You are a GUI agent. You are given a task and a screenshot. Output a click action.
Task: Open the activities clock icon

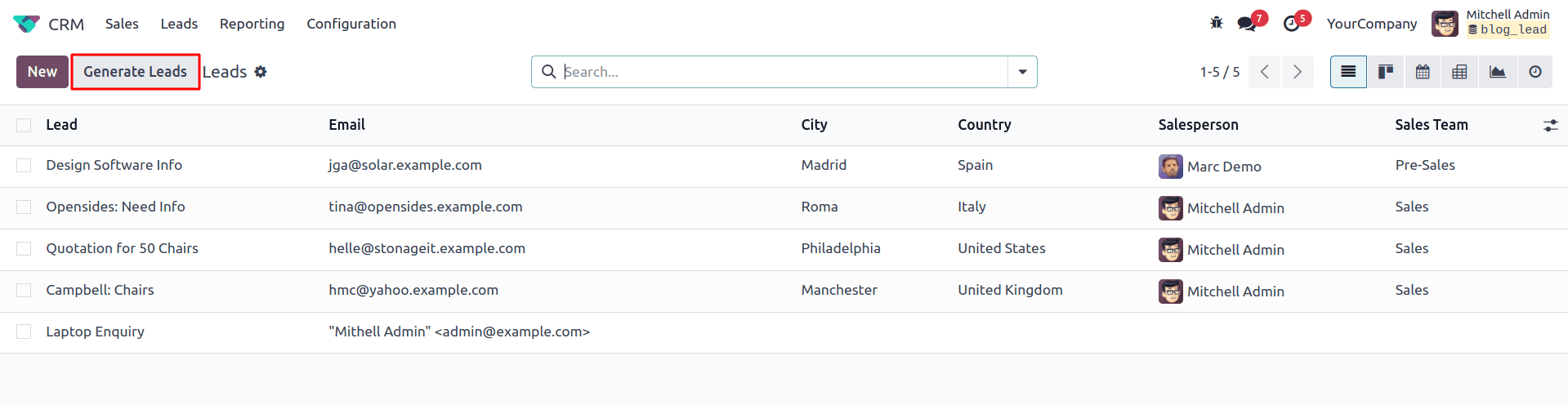tap(1292, 24)
